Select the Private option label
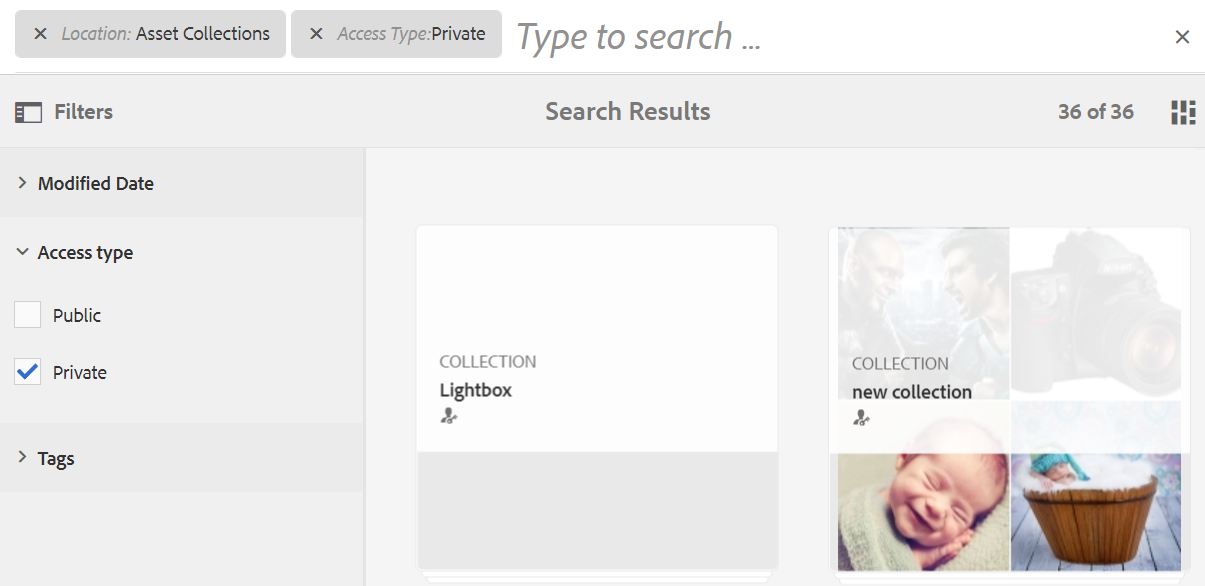This screenshot has width=1205, height=586. coord(80,372)
